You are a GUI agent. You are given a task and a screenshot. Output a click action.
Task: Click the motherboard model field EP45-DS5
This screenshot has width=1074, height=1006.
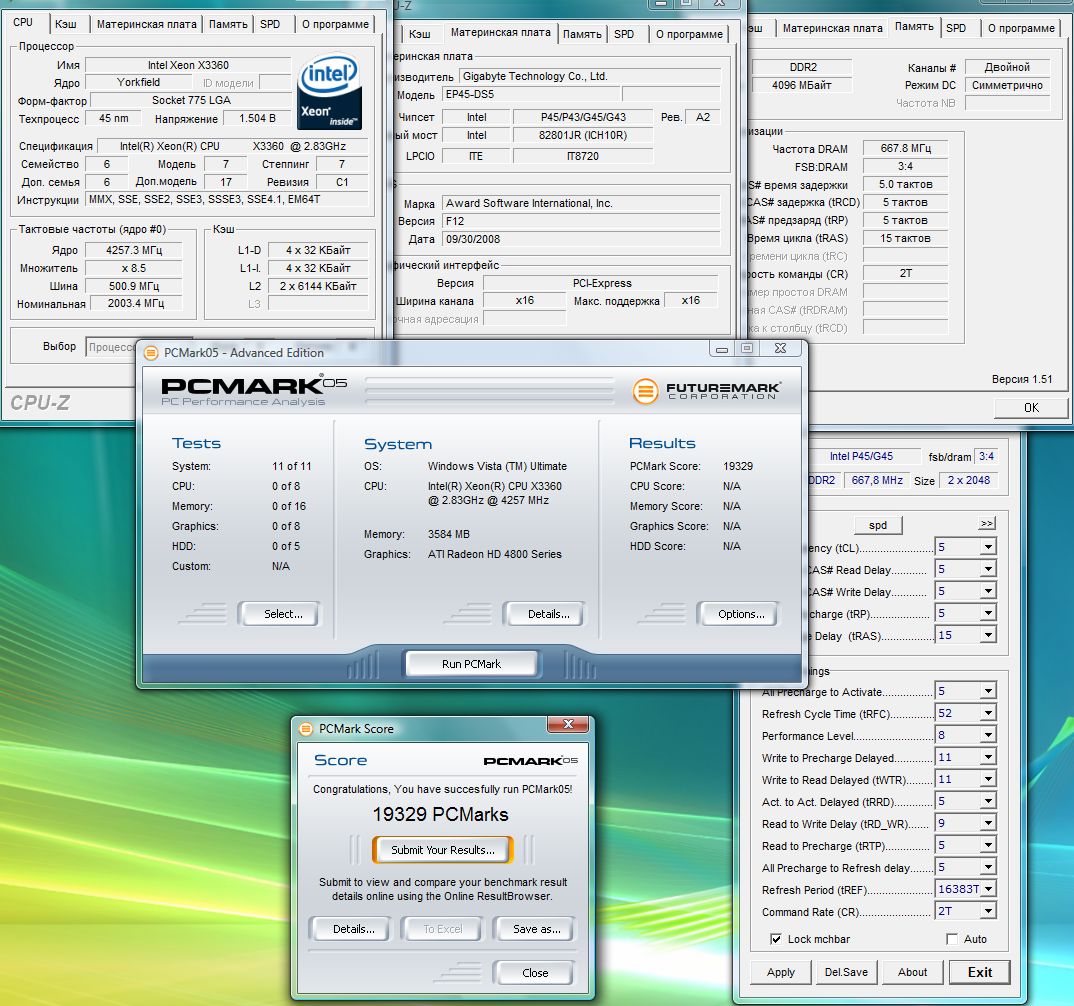pyautogui.click(x=531, y=95)
